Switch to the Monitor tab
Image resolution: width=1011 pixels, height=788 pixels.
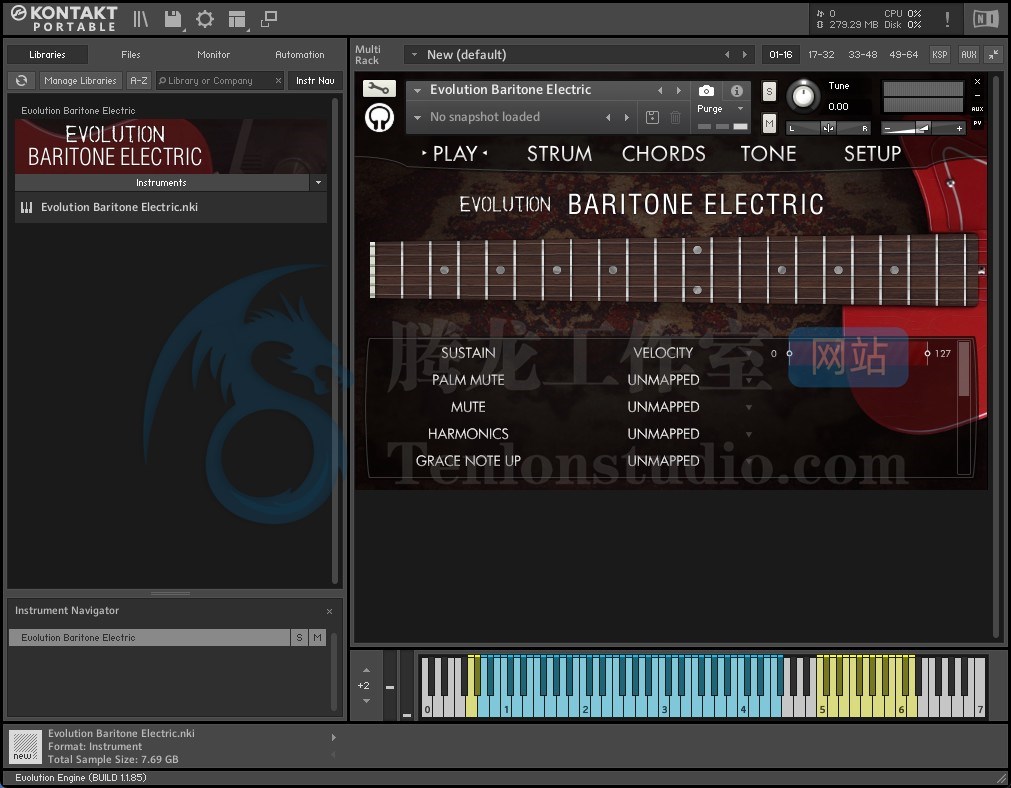(213, 55)
